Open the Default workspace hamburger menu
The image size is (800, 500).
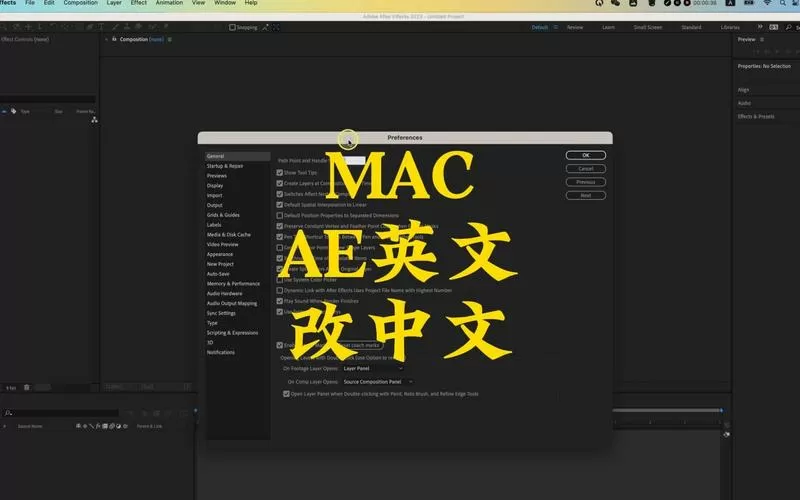pyautogui.click(x=556, y=27)
